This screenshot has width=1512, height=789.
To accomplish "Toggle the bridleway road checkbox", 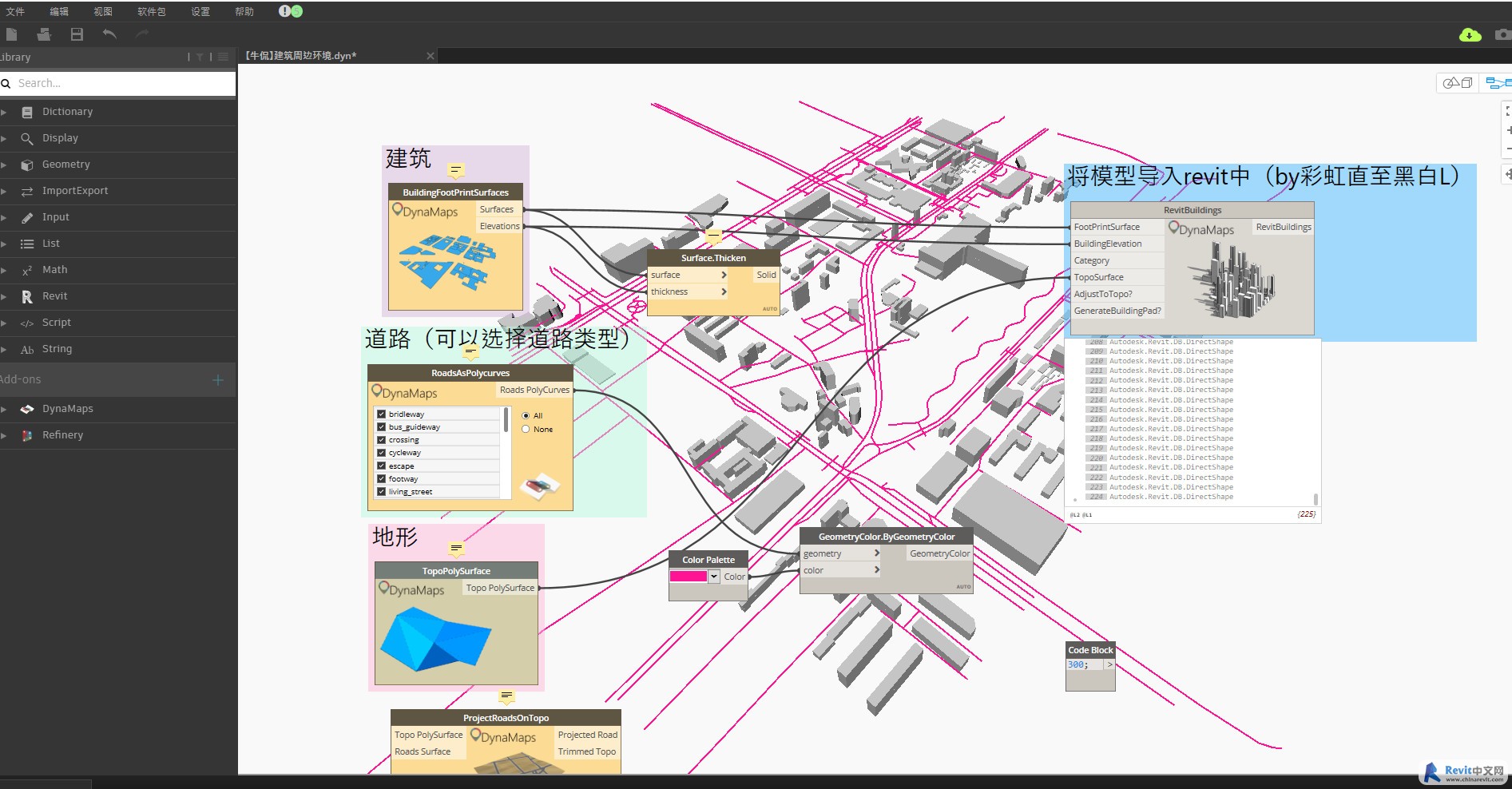I will click(381, 414).
